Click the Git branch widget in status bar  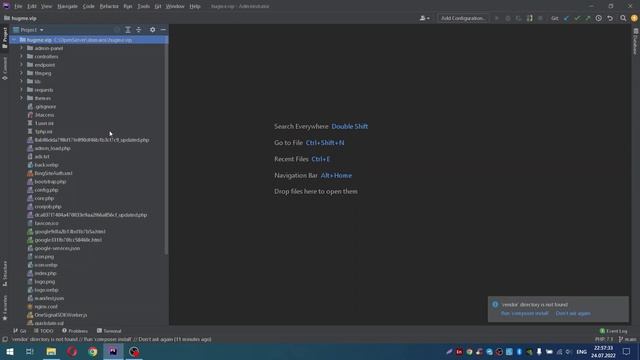pyautogui.click(x=627, y=340)
